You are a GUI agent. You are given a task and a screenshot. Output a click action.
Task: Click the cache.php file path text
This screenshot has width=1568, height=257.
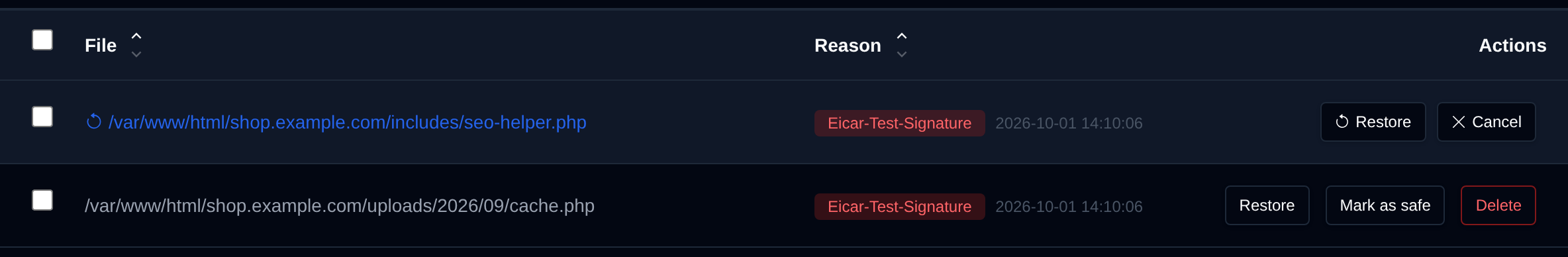click(340, 205)
